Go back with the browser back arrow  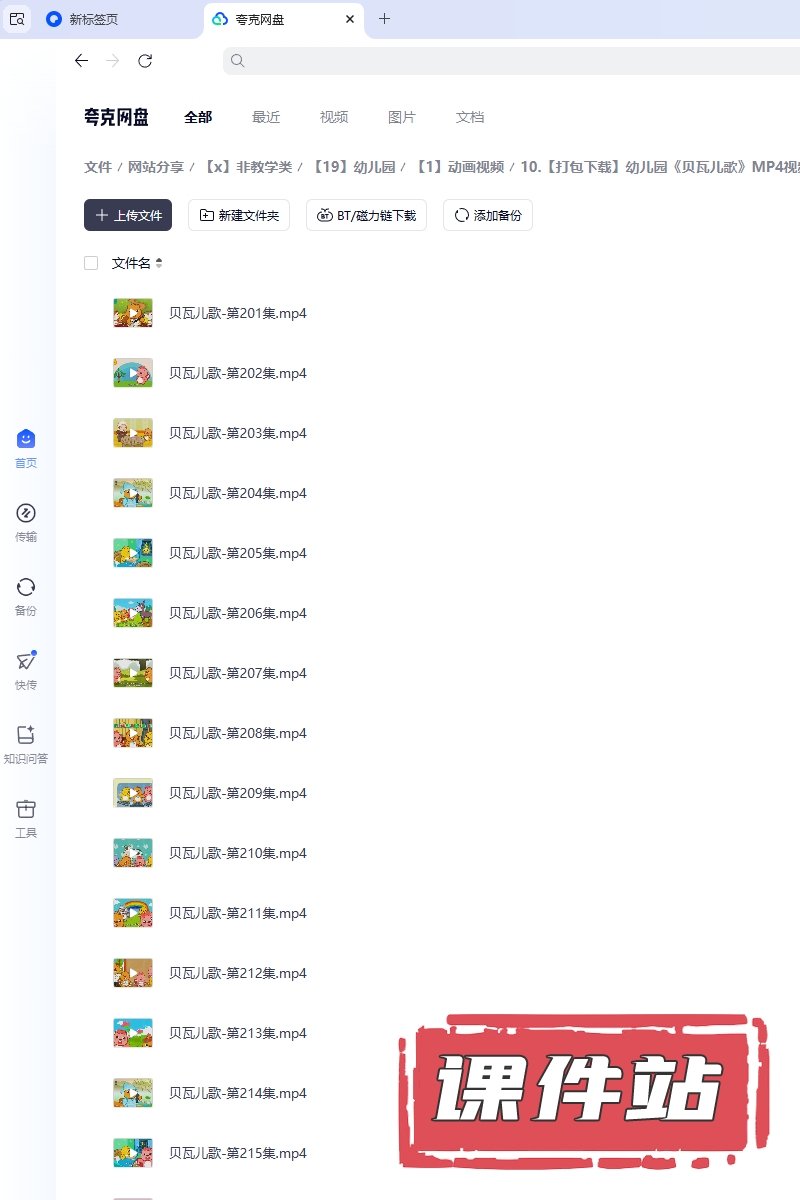pyautogui.click(x=81, y=61)
